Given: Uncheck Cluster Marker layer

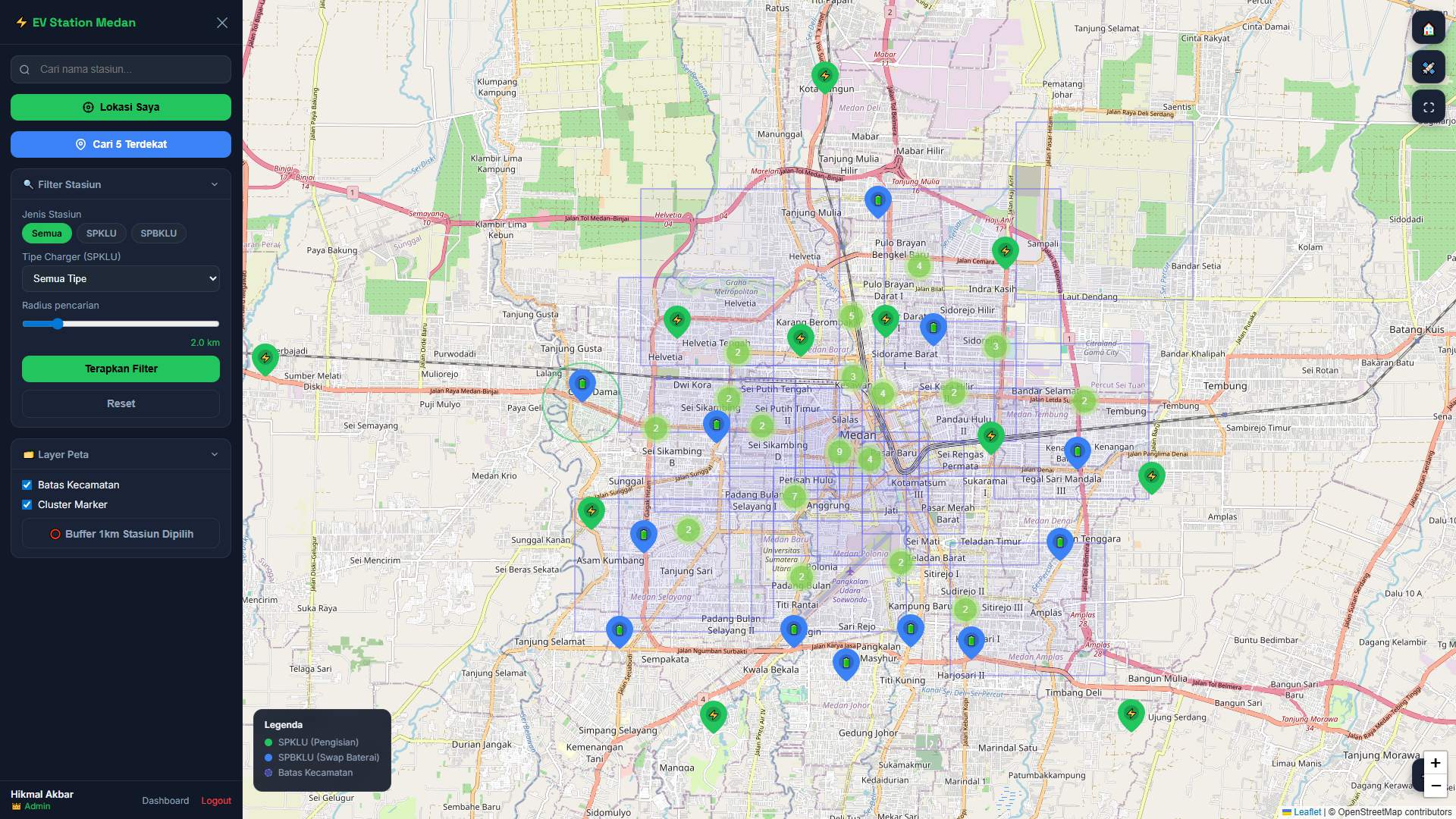Looking at the screenshot, I should click(27, 504).
